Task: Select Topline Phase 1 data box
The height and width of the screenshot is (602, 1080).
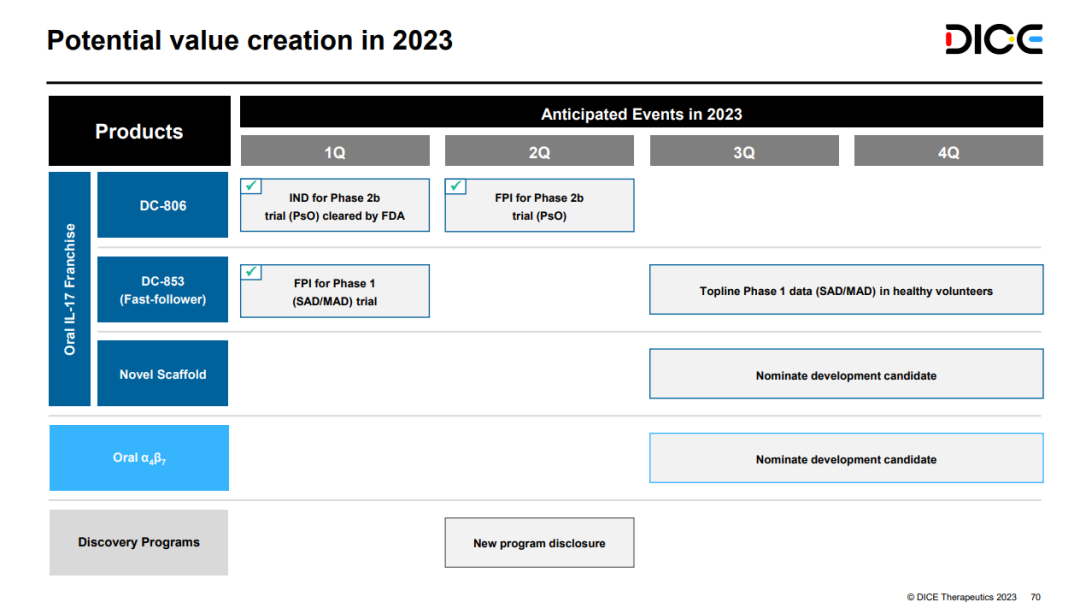Action: click(846, 291)
